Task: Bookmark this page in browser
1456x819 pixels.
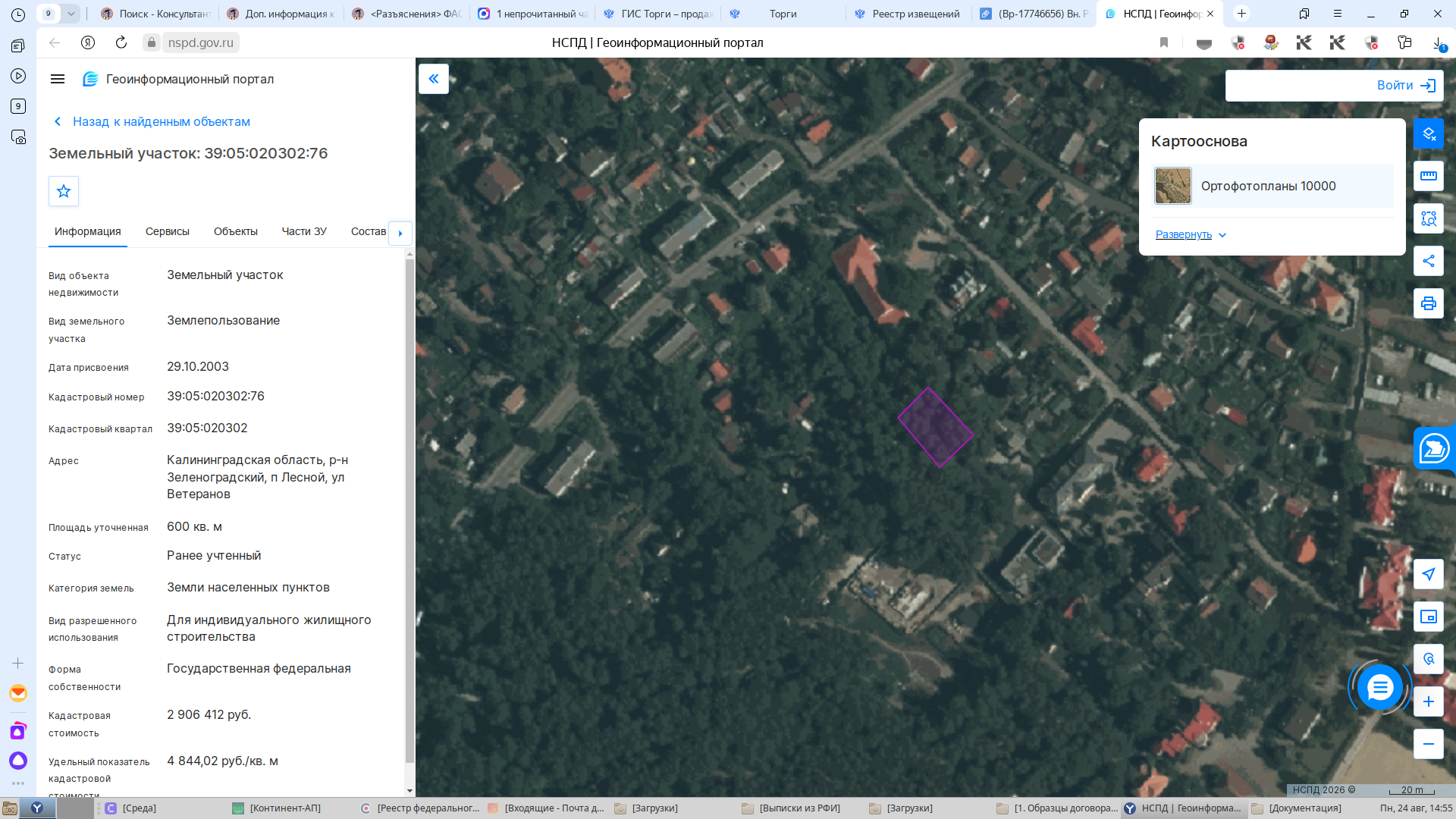Action: (1164, 42)
